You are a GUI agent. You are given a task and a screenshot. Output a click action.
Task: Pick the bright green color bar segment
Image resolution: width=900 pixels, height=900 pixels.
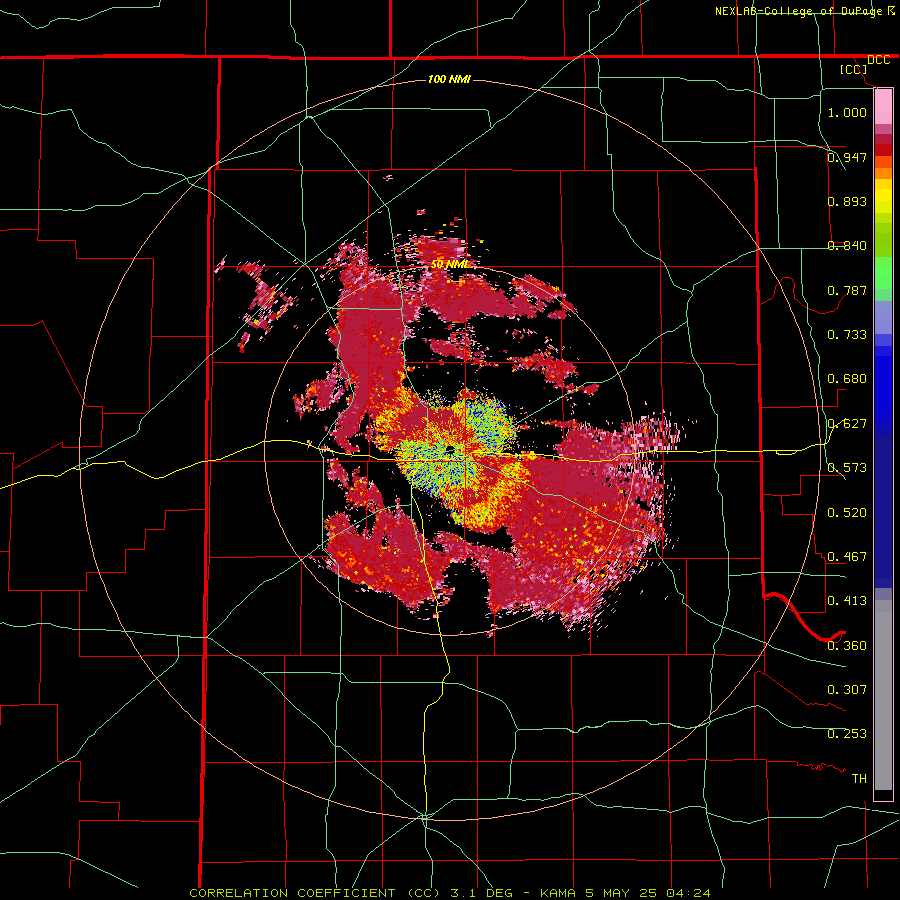[x=883, y=273]
